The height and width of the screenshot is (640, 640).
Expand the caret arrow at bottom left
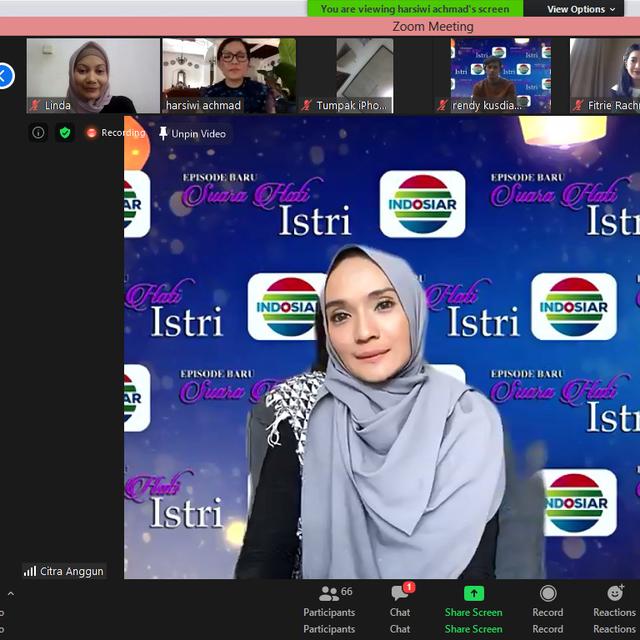[x=11, y=594]
